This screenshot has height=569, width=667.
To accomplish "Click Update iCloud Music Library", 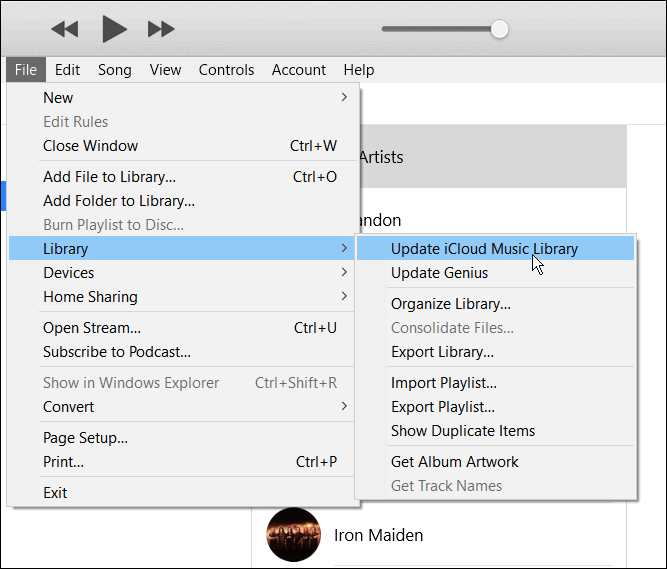I will (x=496, y=248).
